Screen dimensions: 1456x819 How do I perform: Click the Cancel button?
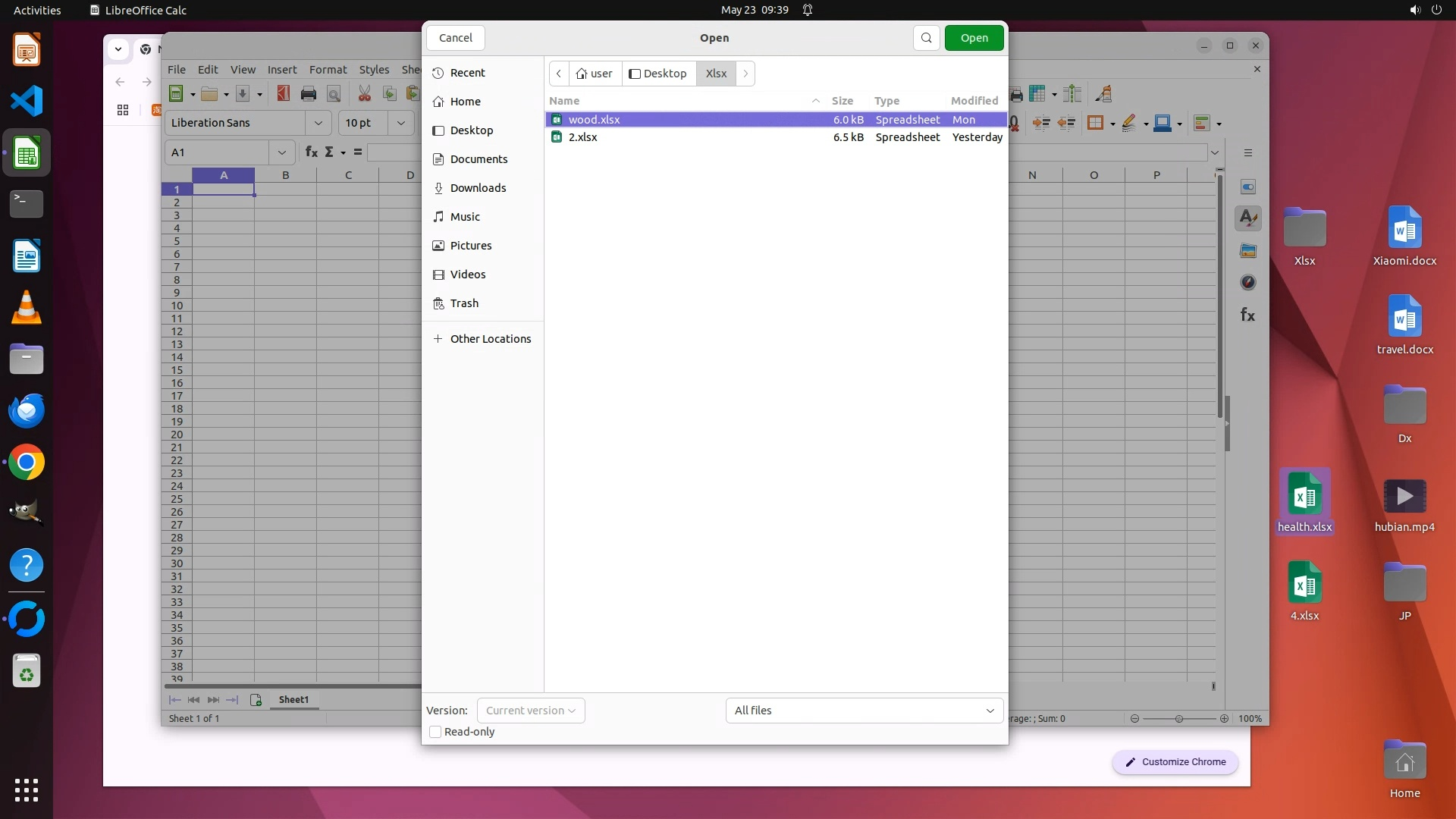click(456, 38)
